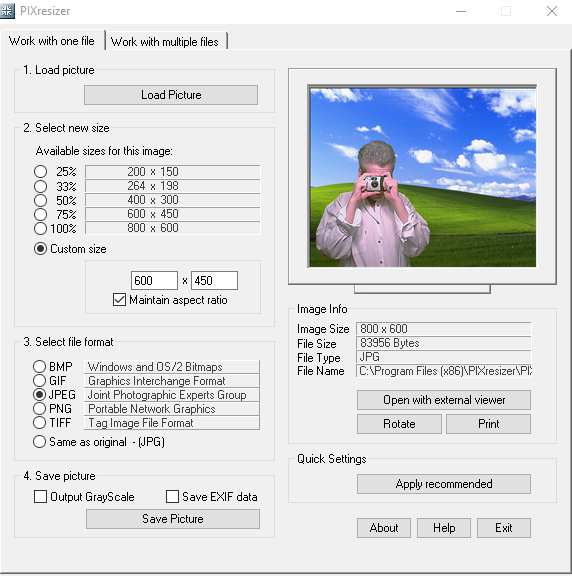572x576 pixels.
Task: Choose the JPEG format radio button
Action: [x=39, y=395]
